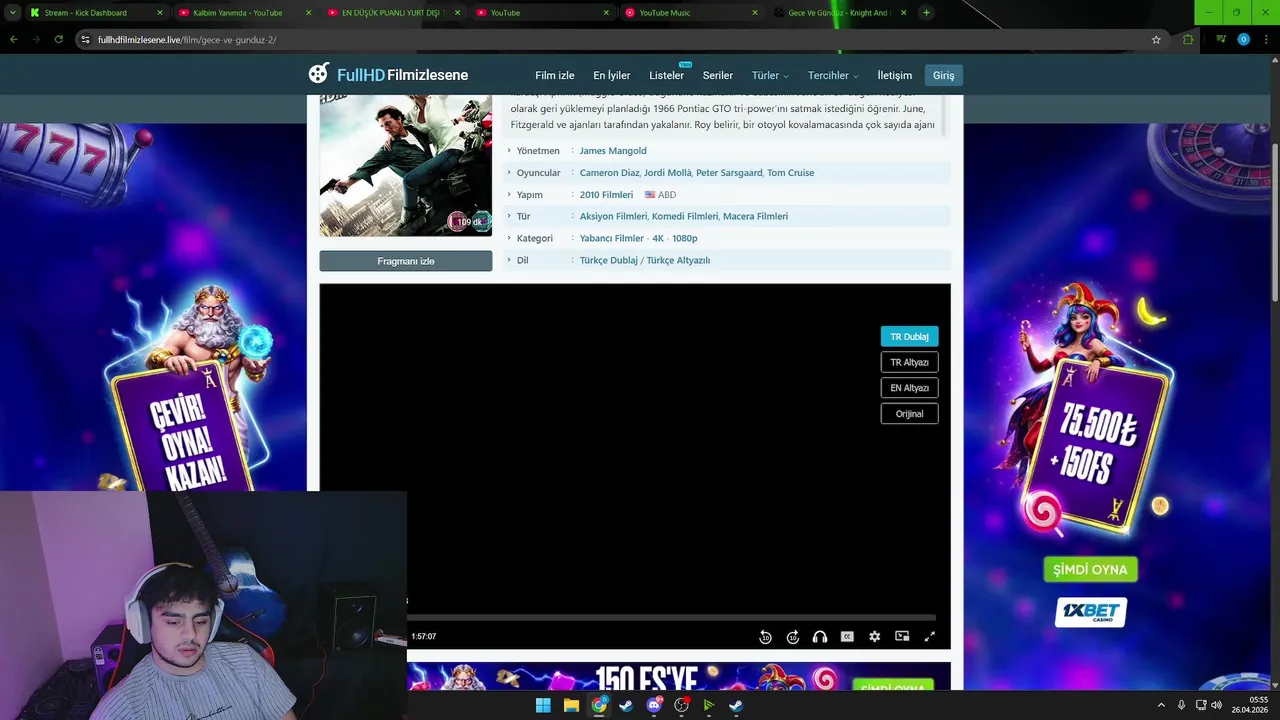
Task: Open the İletişim contact page
Action: tap(894, 75)
